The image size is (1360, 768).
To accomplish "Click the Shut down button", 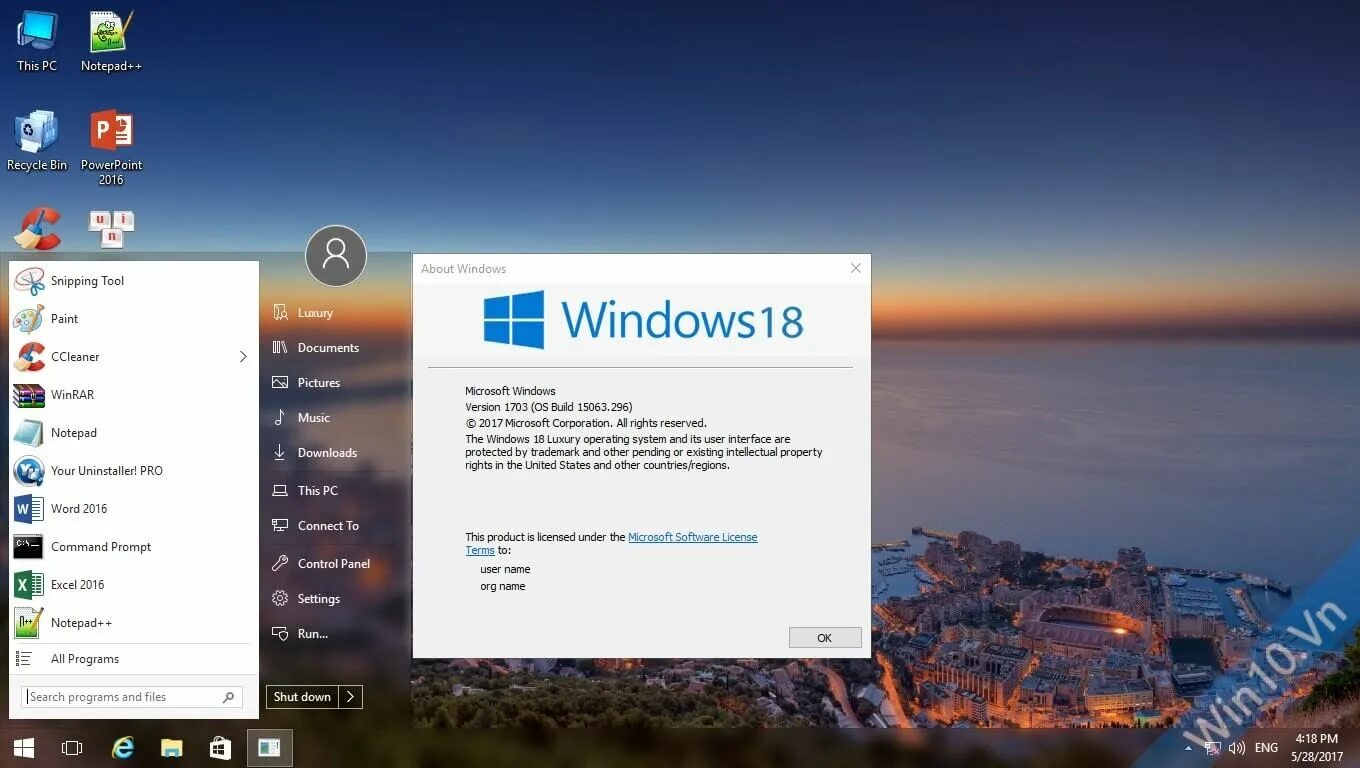I will (x=302, y=697).
